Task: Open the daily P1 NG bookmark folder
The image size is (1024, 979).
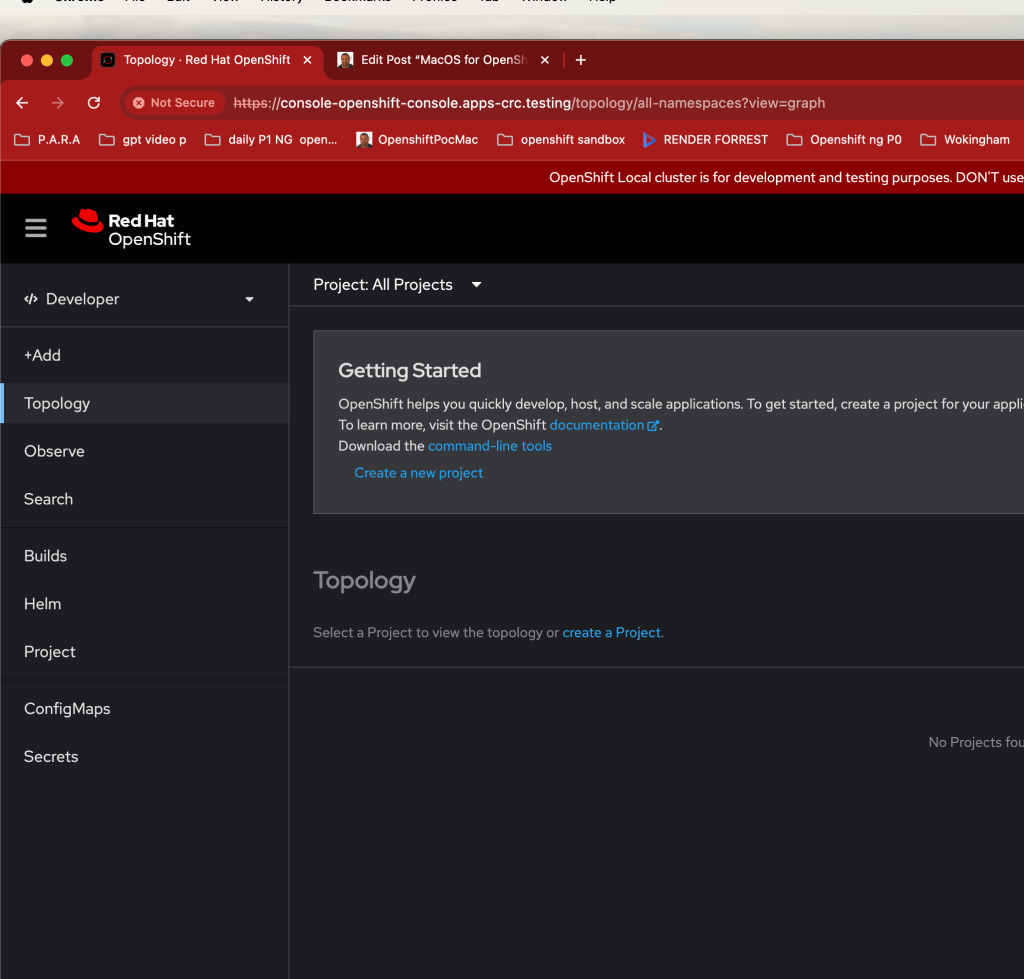Action: tap(271, 140)
